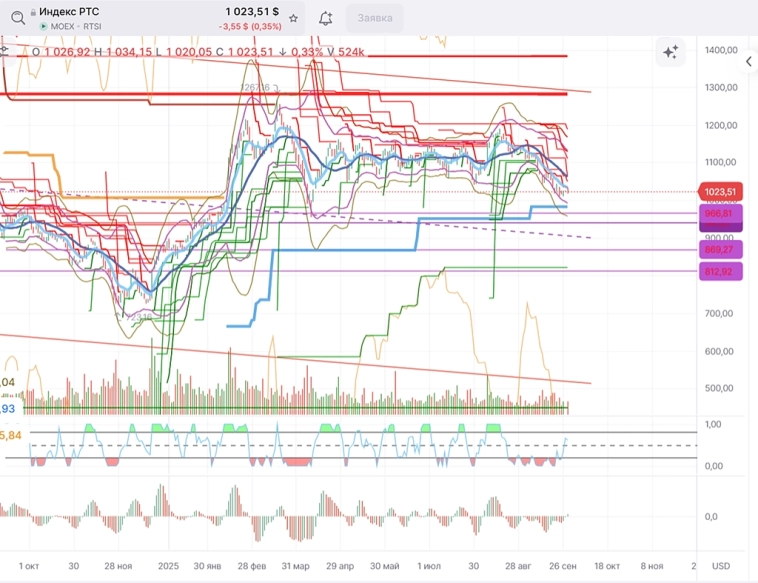Image resolution: width=758 pixels, height=583 pixels.
Task: Click the oscillator 0,00 scale label
Action: point(714,466)
